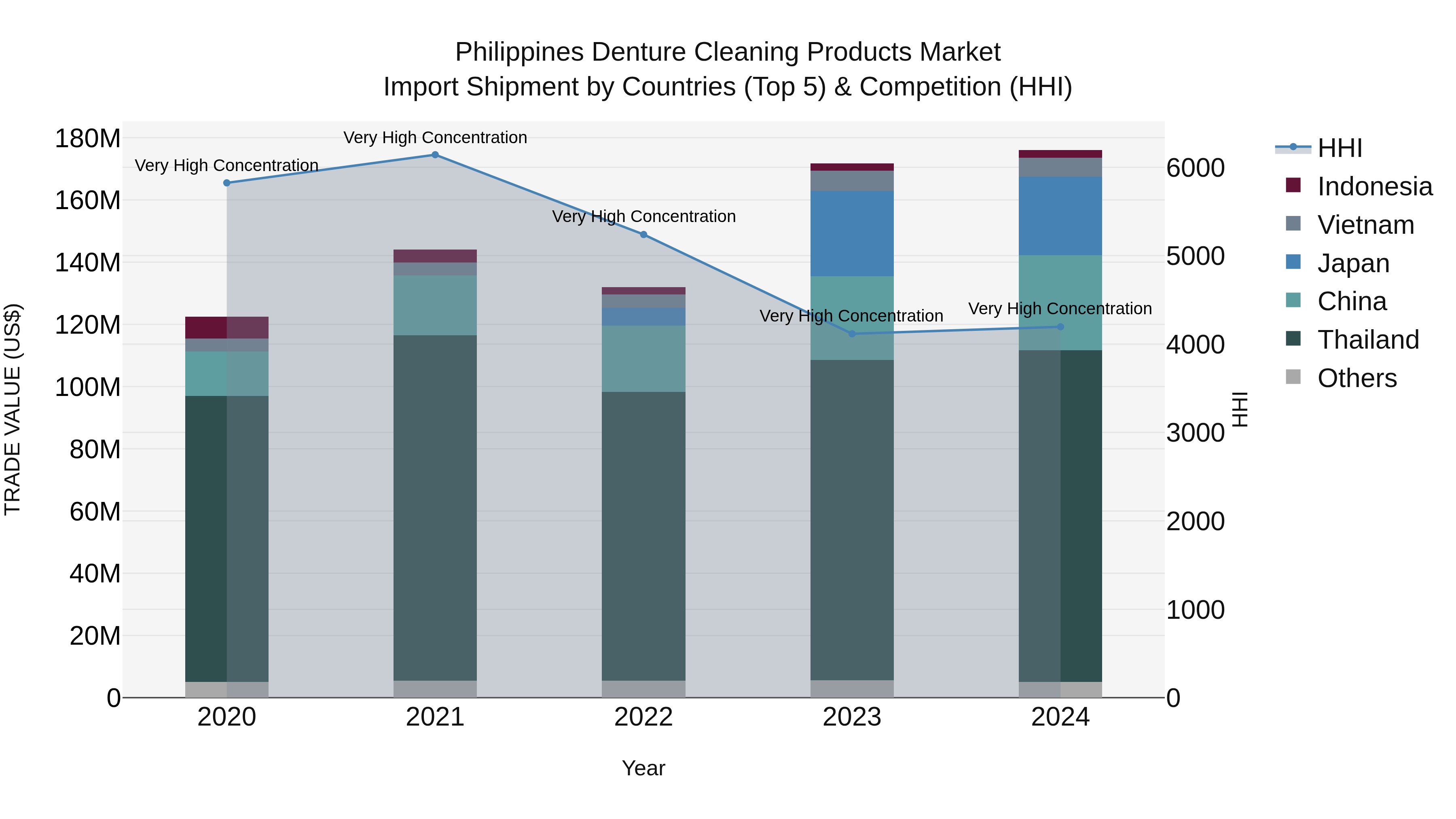
Task: Toggle the HHI line legend entry
Action: tap(1319, 148)
